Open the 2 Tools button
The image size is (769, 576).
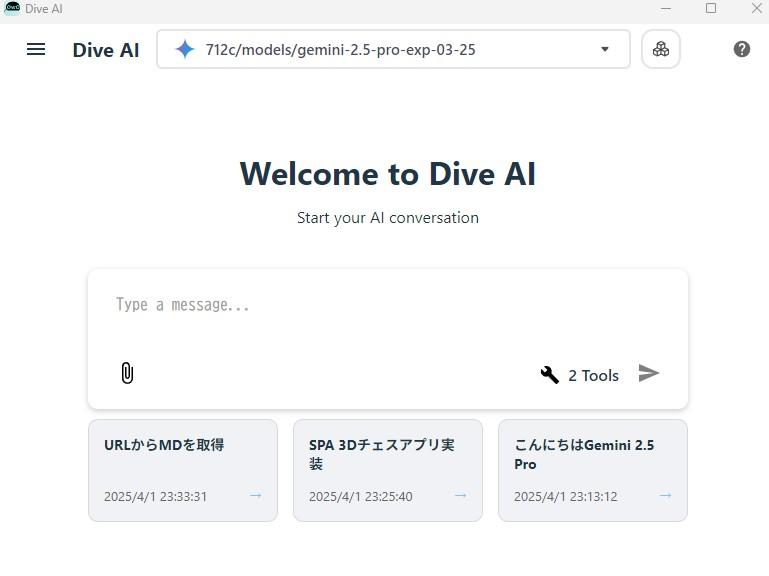click(x=579, y=375)
